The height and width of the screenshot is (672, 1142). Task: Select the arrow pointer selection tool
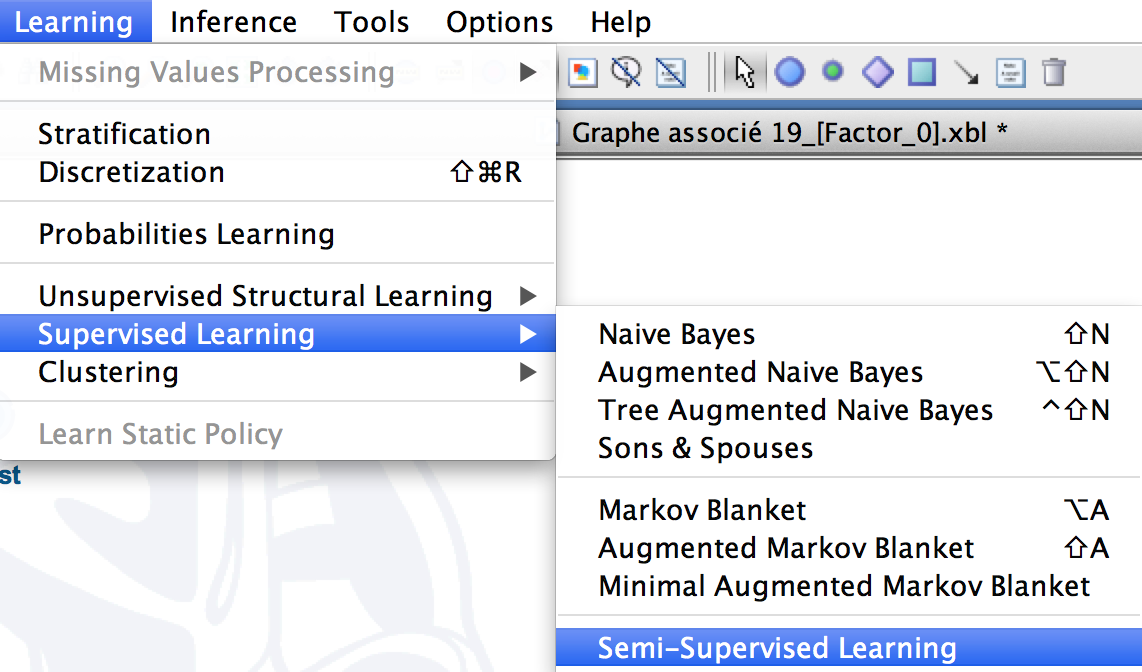pyautogui.click(x=744, y=72)
